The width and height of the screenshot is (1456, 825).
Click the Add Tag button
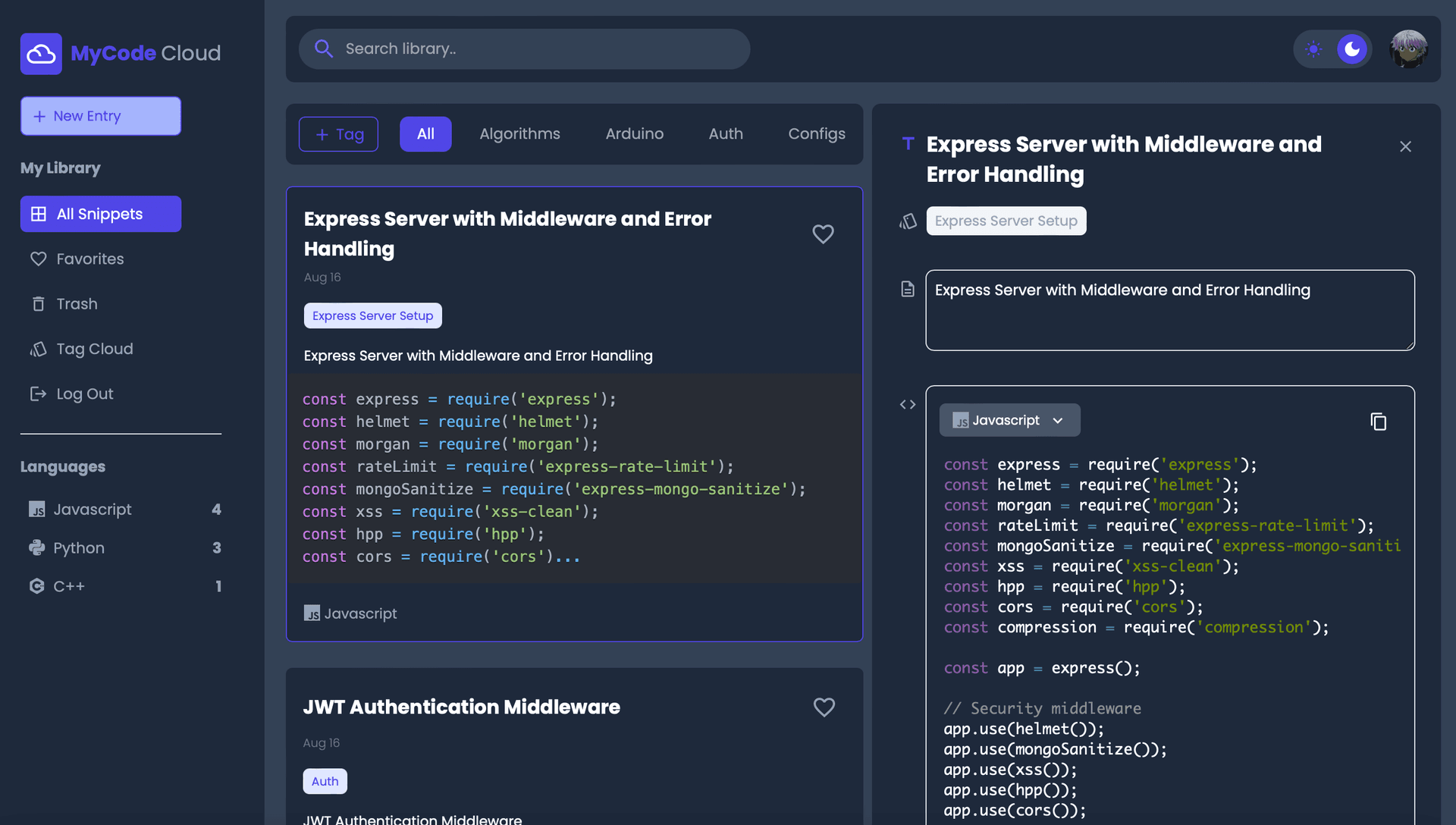338,134
